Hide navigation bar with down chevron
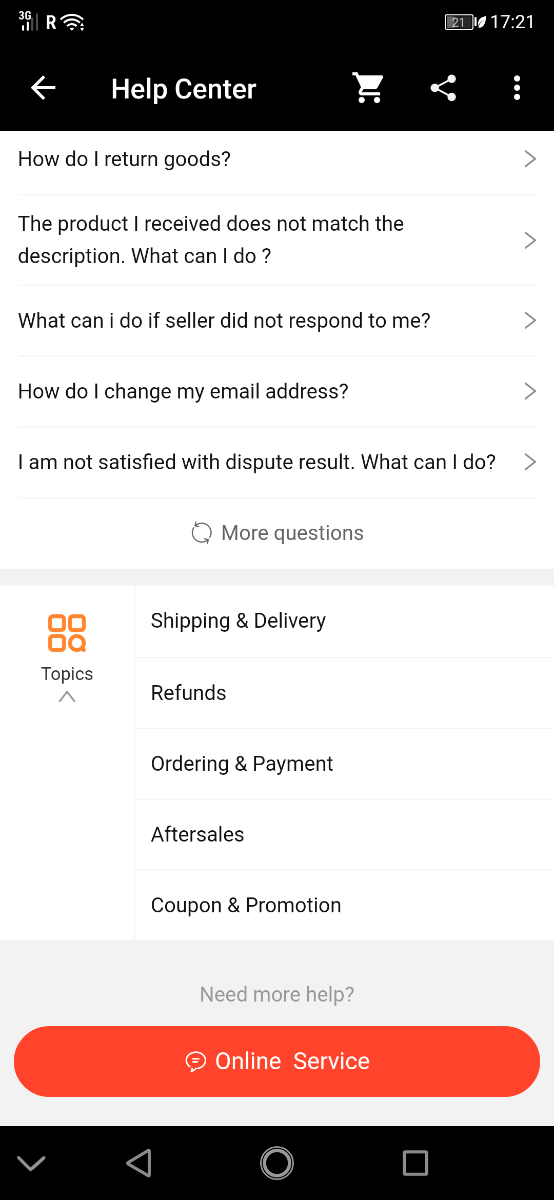The image size is (554, 1200). point(32,1162)
